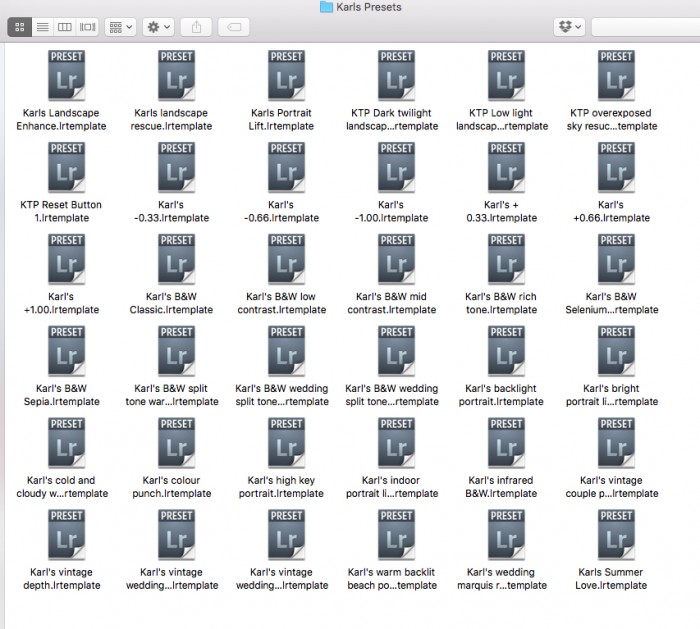Image resolution: width=700 pixels, height=629 pixels.
Task: Switch to icon view in toolbar
Action: coord(20,27)
